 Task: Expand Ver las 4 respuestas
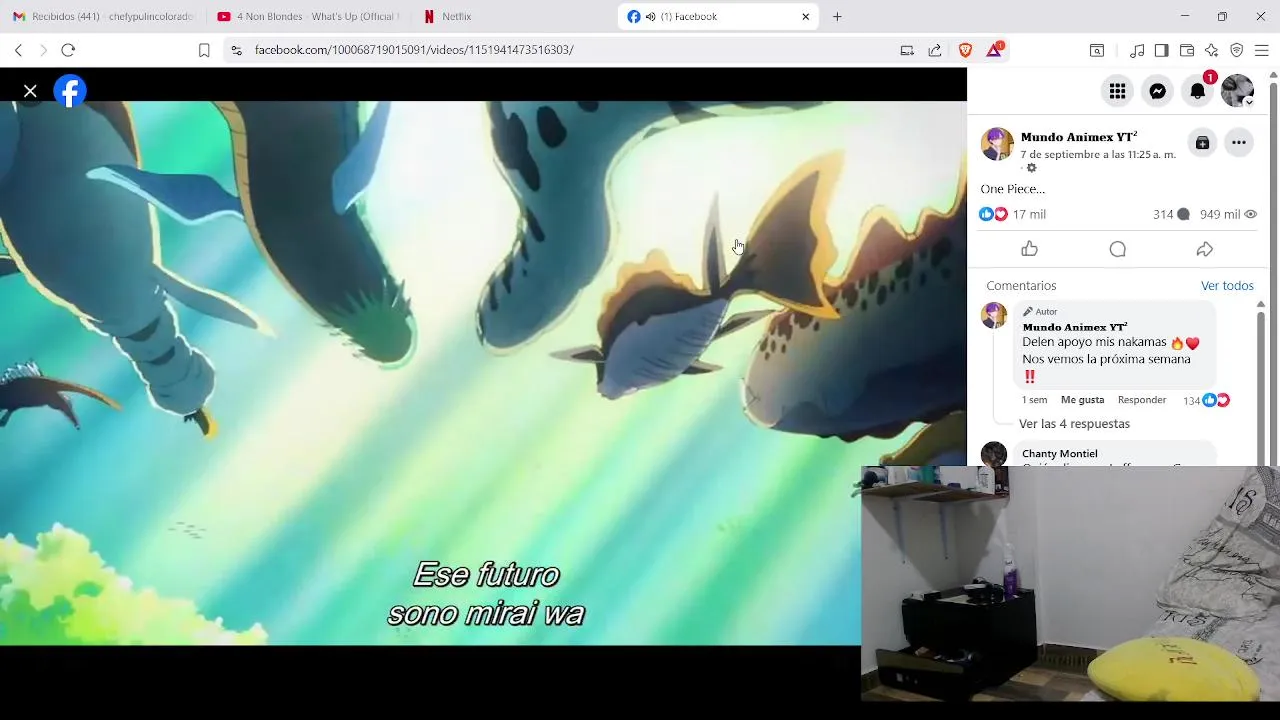(x=1074, y=424)
